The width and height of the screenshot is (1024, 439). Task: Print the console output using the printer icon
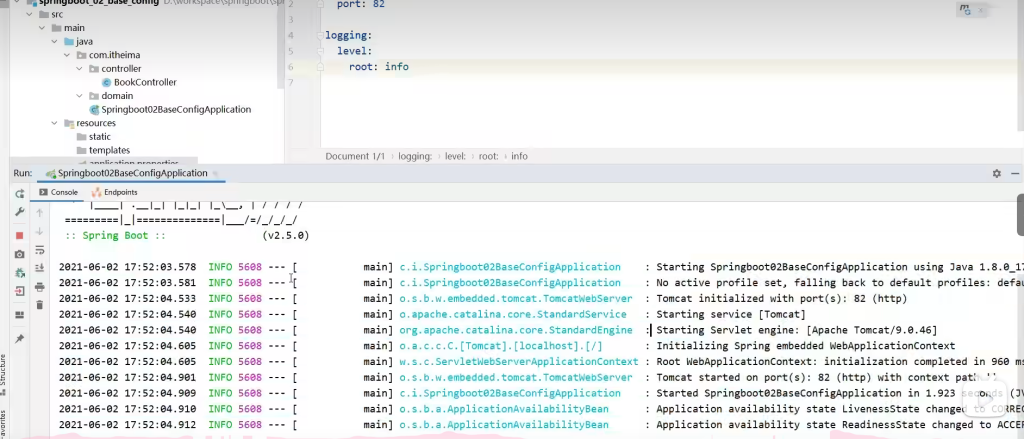[x=40, y=286]
